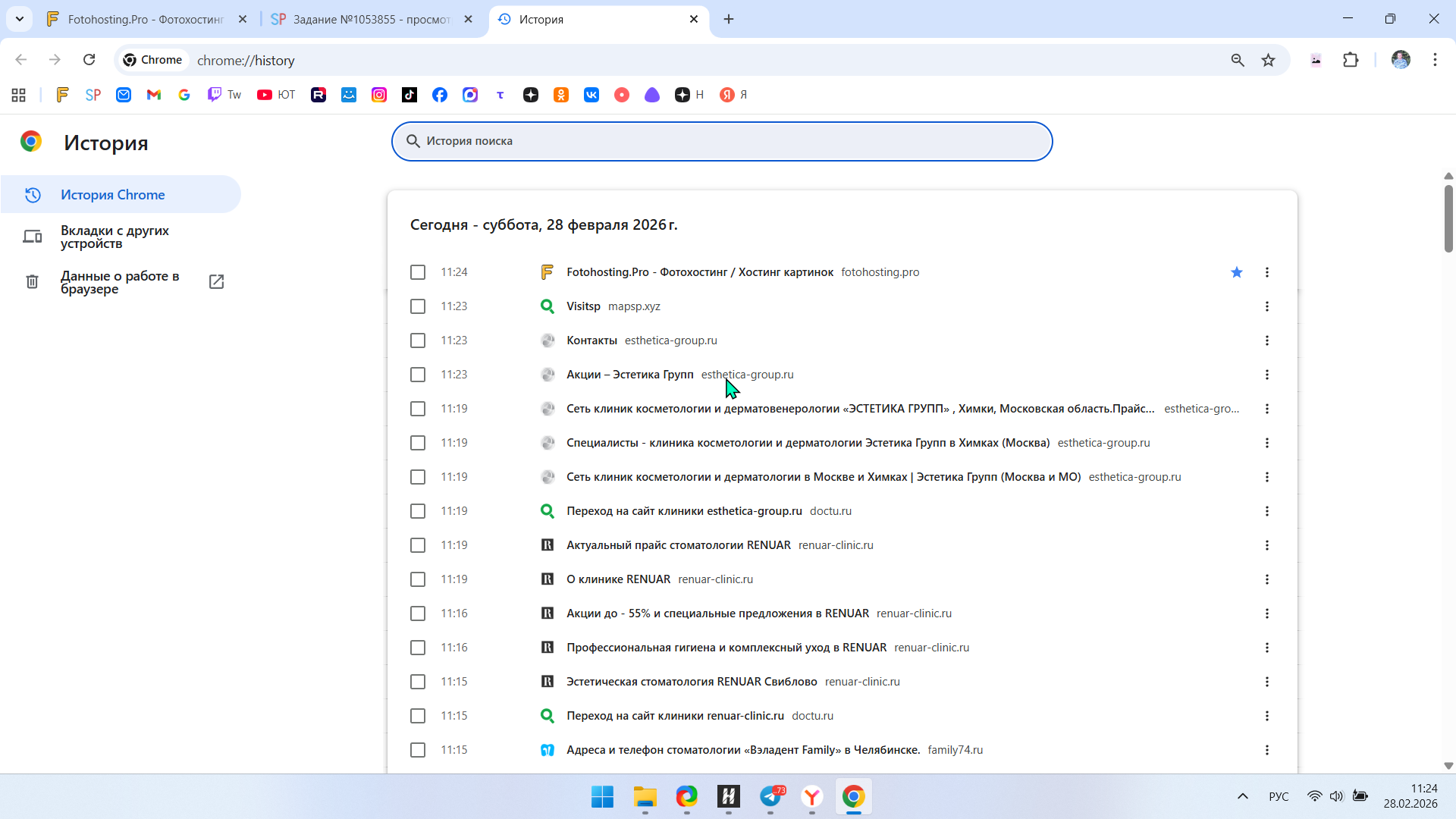Open the Chrome main three-dot menu
Viewport: 1456px width, 819px height.
tap(1435, 60)
